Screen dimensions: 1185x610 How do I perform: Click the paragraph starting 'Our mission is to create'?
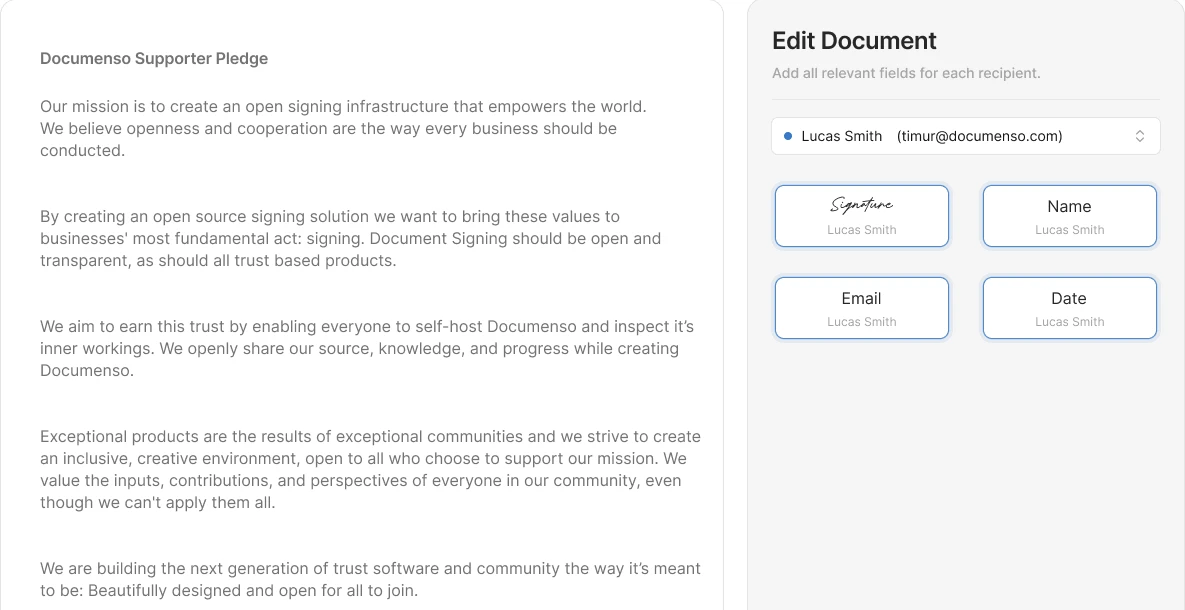point(343,129)
